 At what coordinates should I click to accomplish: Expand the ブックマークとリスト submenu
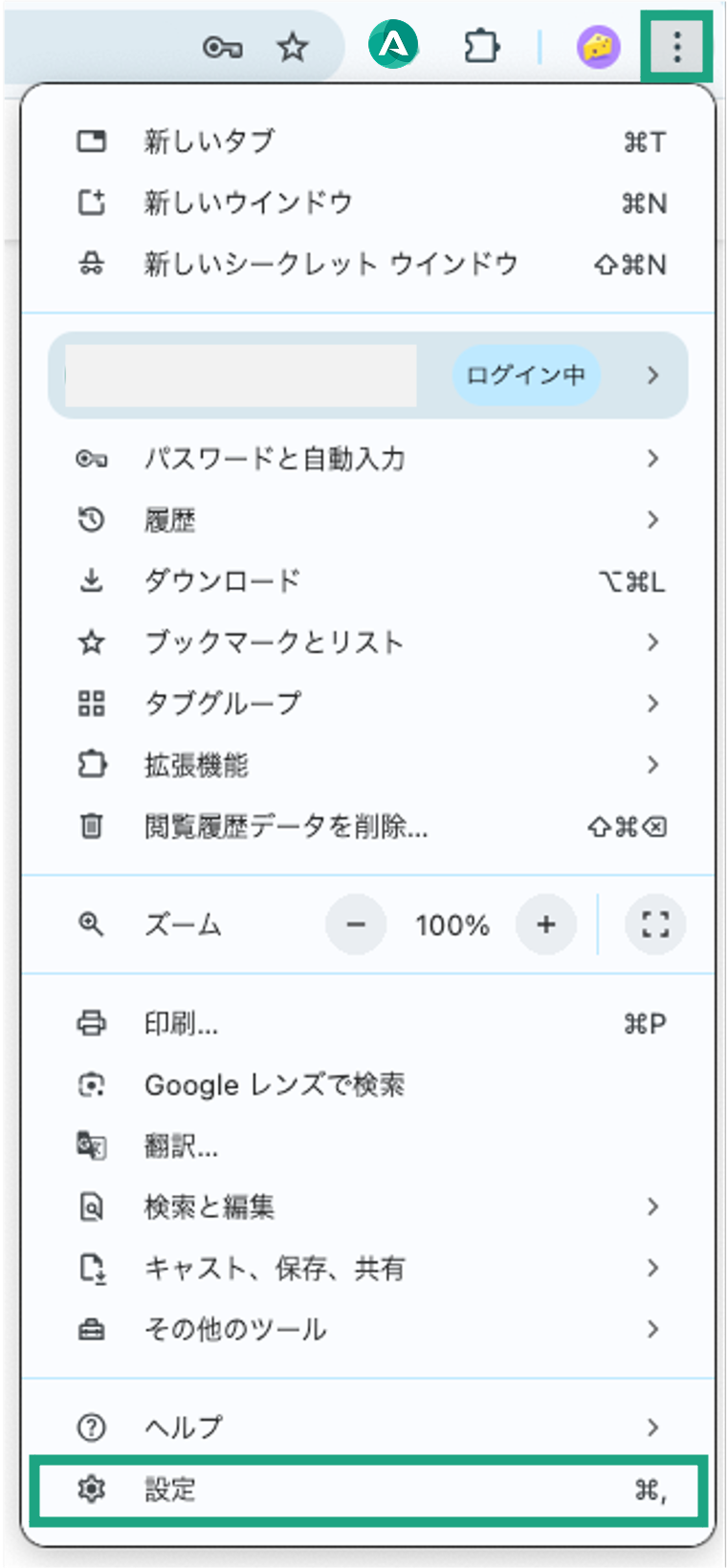(x=368, y=642)
